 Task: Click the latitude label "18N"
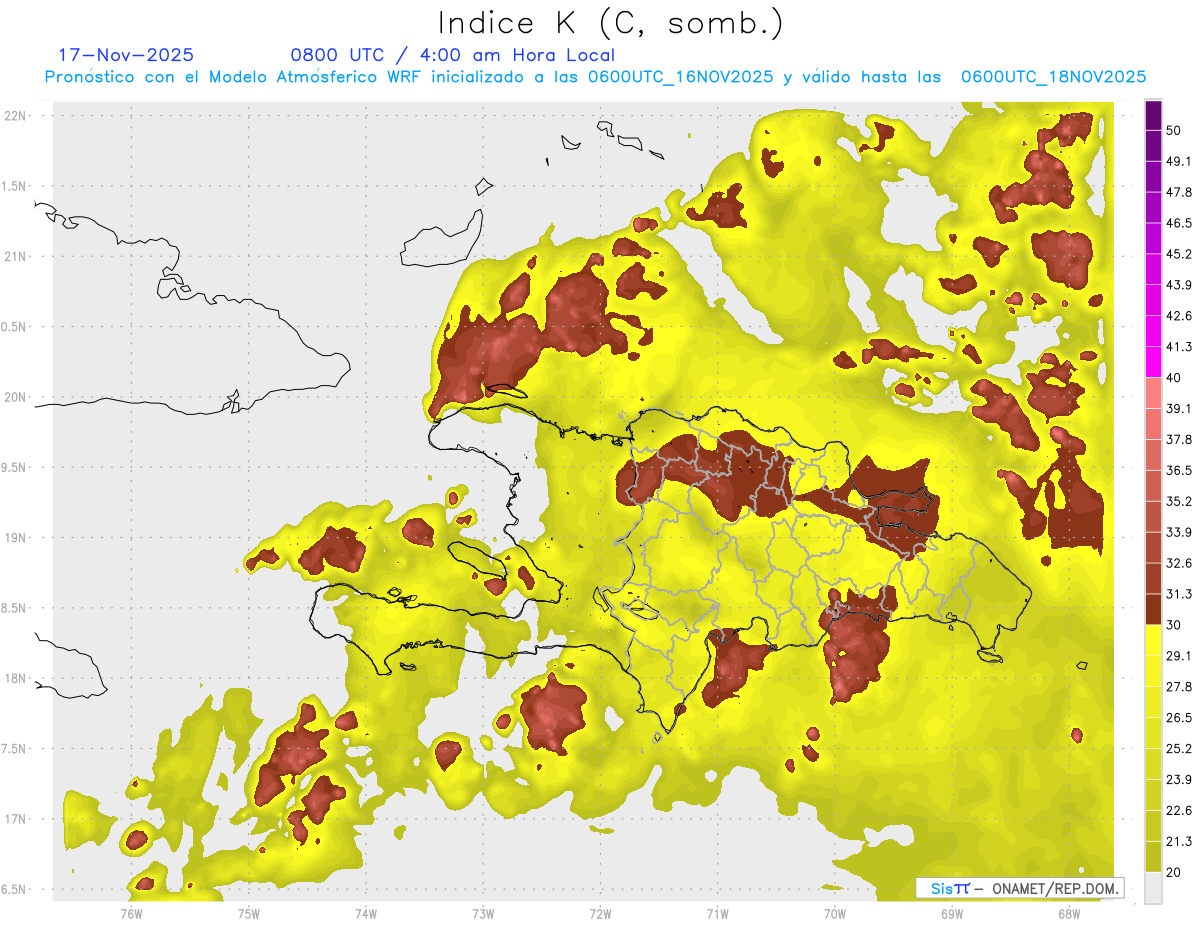click(17, 679)
